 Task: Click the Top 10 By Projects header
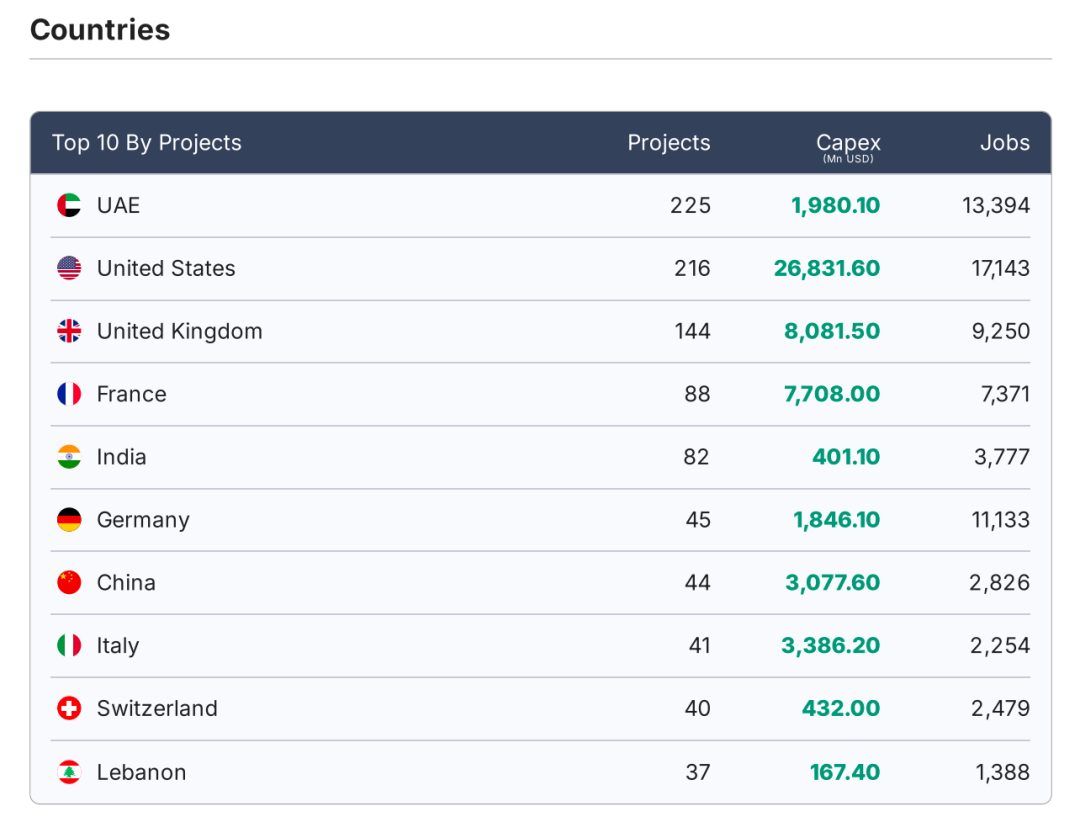[147, 143]
